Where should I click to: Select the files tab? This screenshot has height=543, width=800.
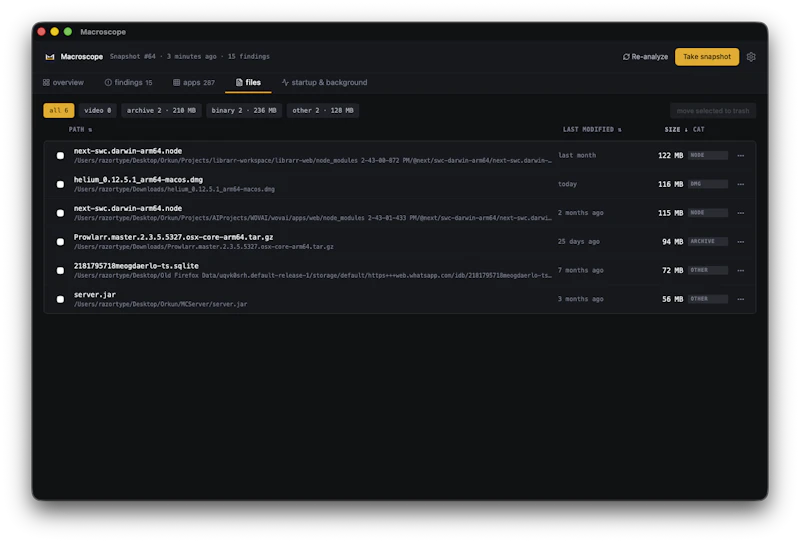click(x=248, y=82)
